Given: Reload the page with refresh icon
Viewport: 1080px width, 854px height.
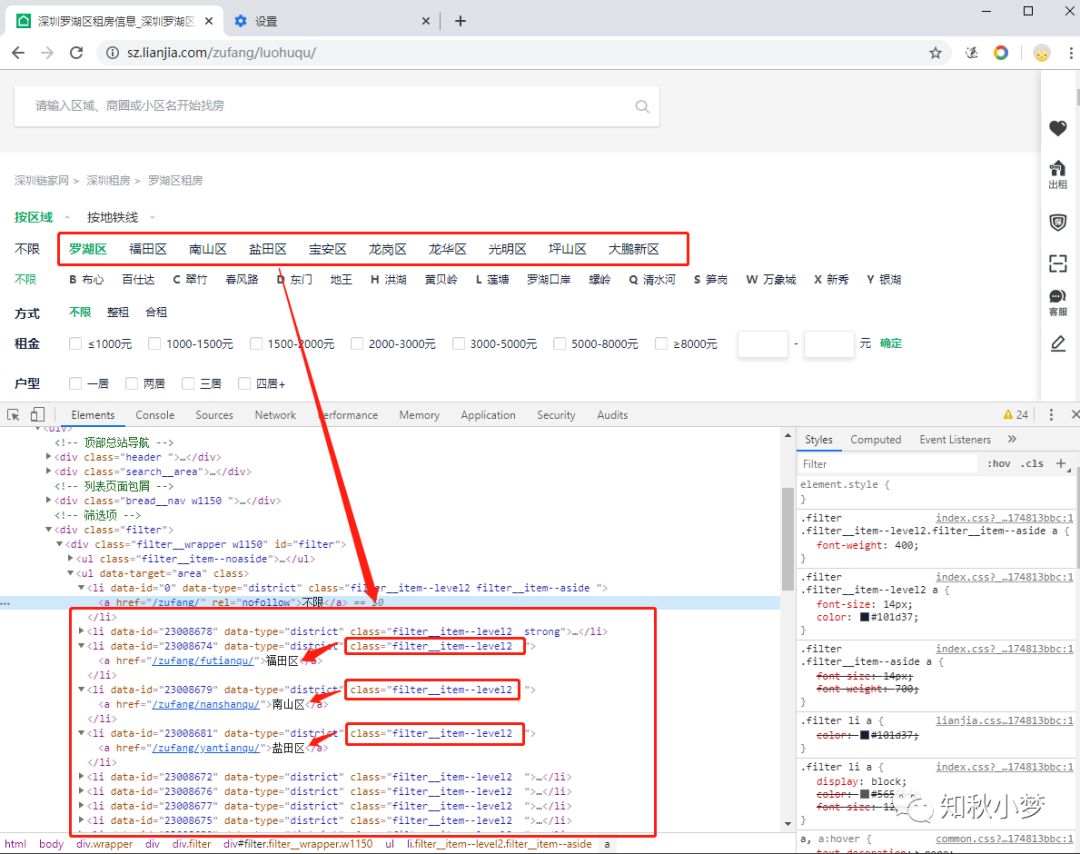Looking at the screenshot, I should (76, 53).
